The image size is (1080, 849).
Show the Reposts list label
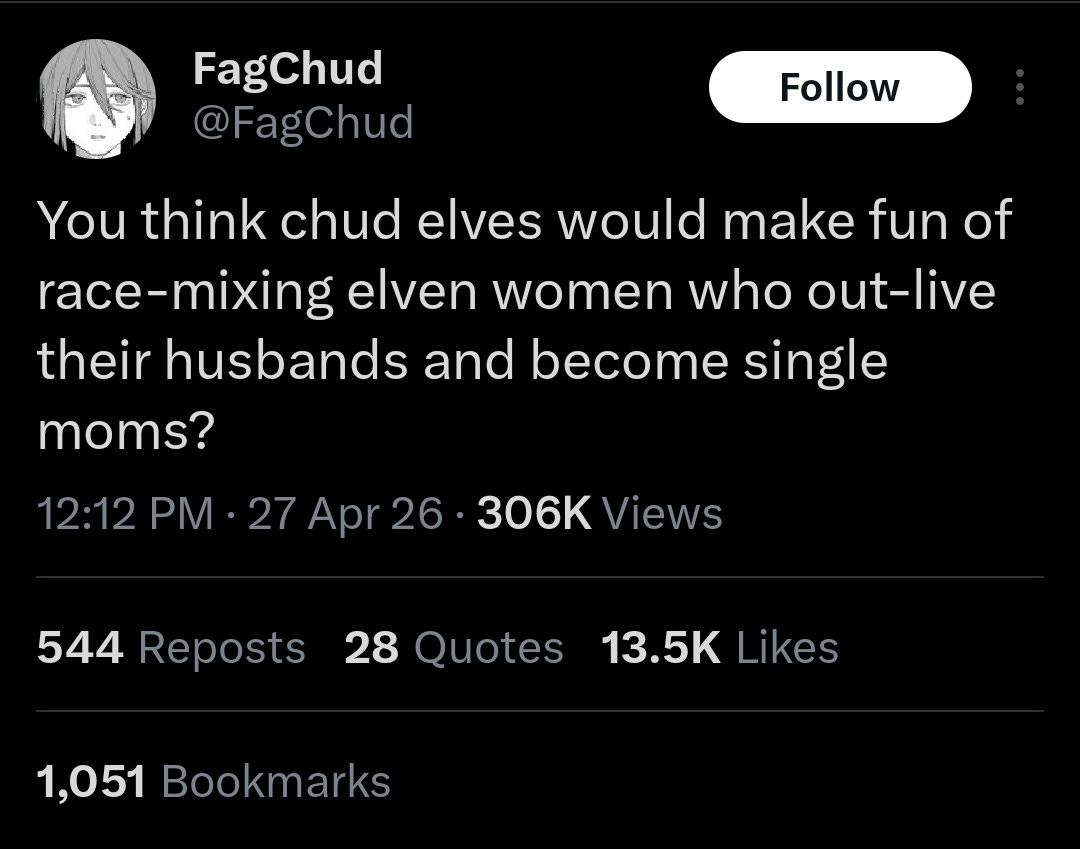click(x=222, y=649)
